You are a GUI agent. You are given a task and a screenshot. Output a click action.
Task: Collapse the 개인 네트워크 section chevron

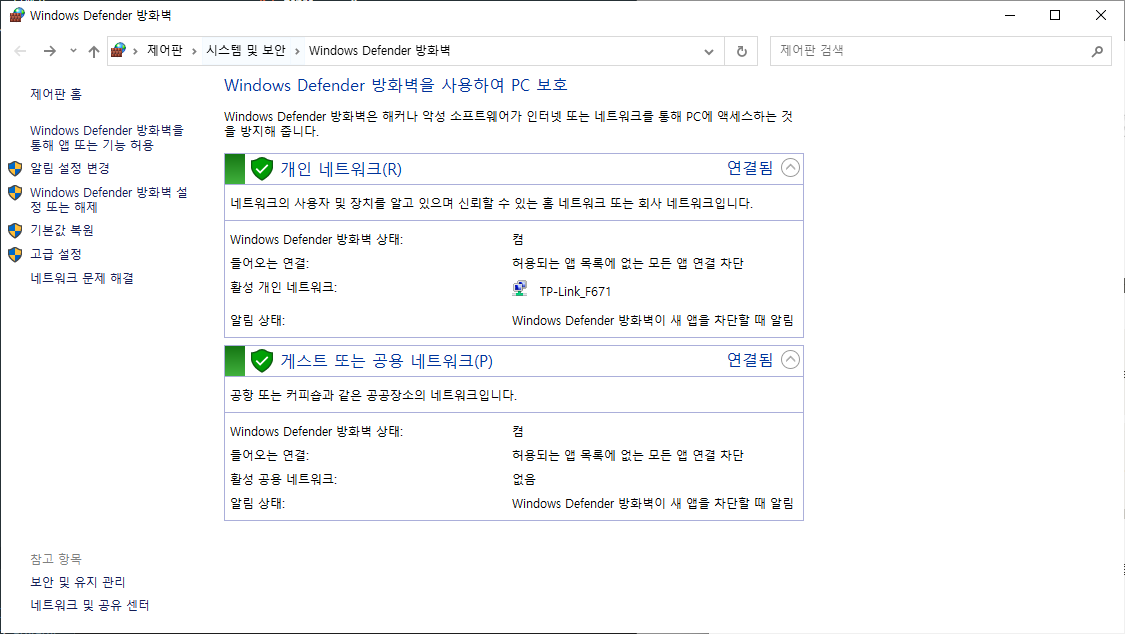click(x=790, y=168)
